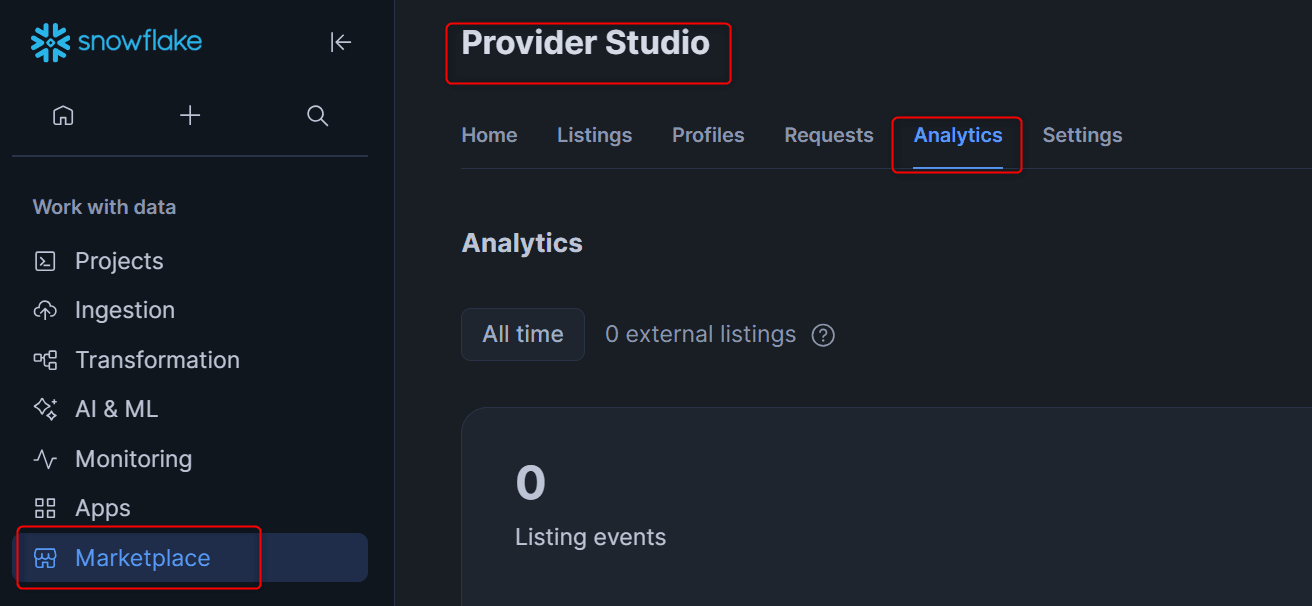Screen dimensions: 1312x606
Task: Switch to the Listings tab
Action: (x=595, y=135)
